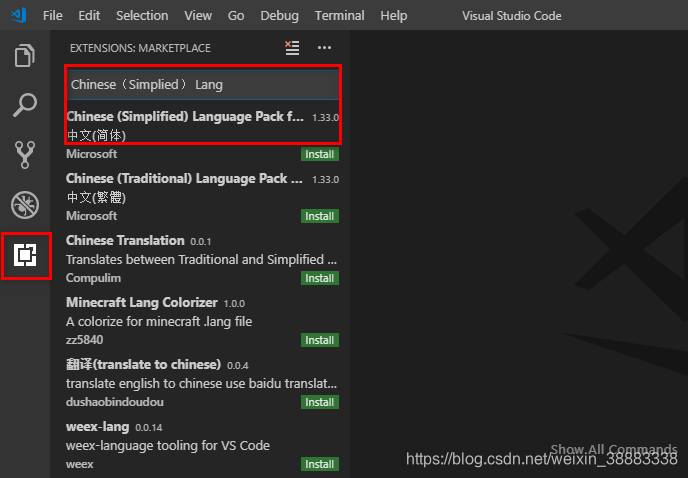This screenshot has width=688, height=478.
Task: Select the Chinese Translation extension title
Action: tap(125, 241)
